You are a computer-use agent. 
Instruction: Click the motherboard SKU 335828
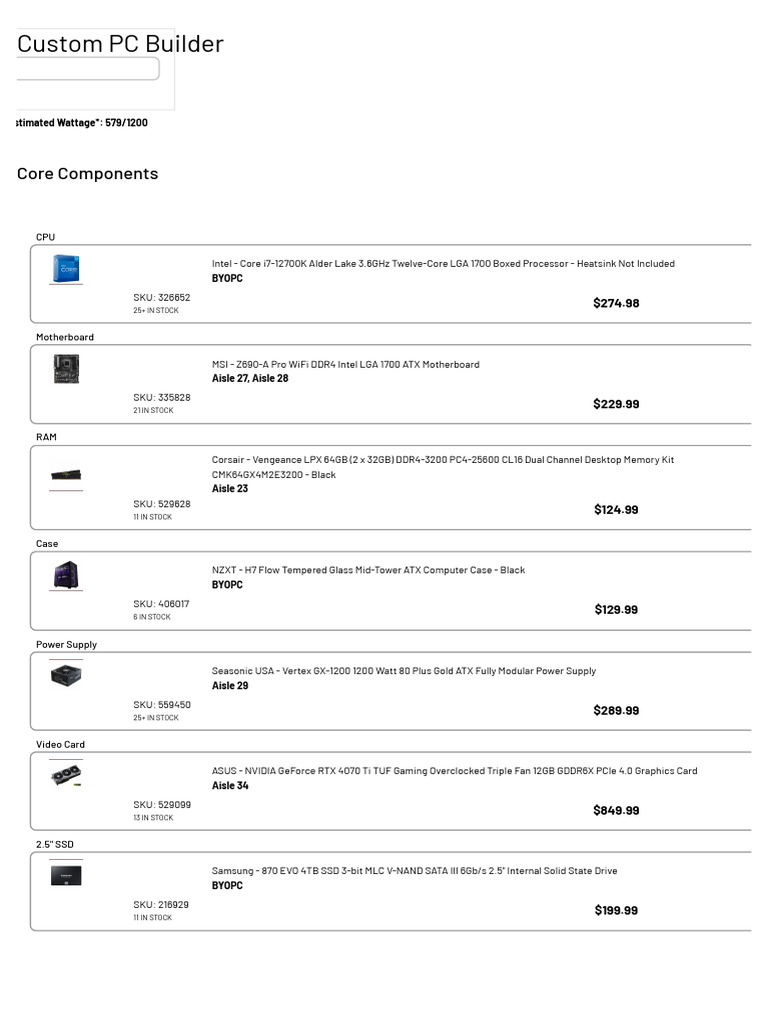tap(162, 398)
